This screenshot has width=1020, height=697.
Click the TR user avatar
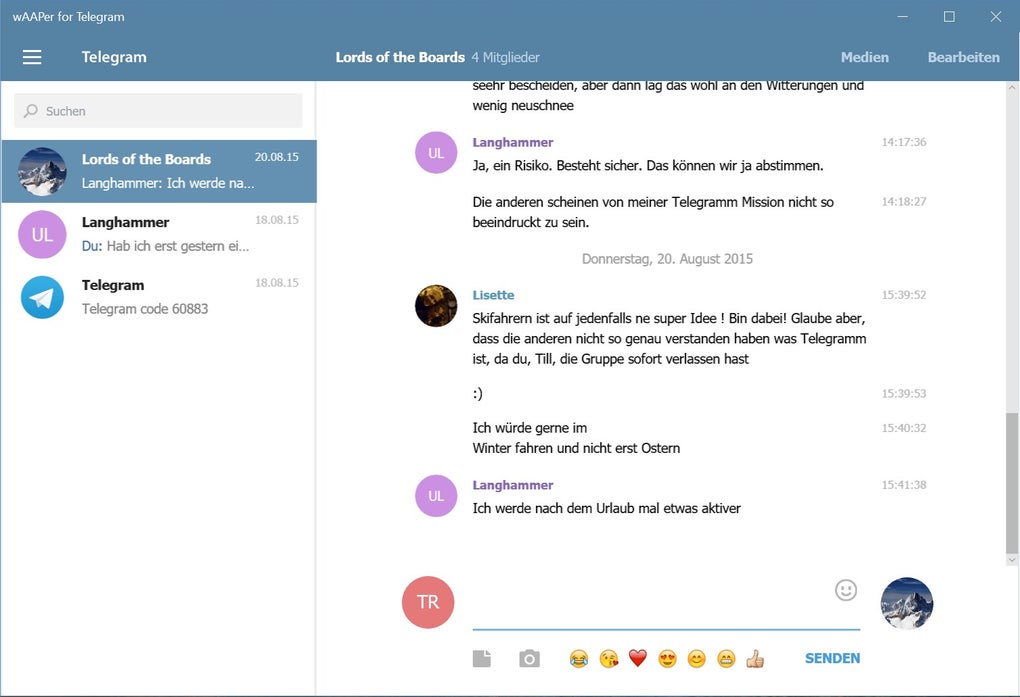tap(428, 602)
